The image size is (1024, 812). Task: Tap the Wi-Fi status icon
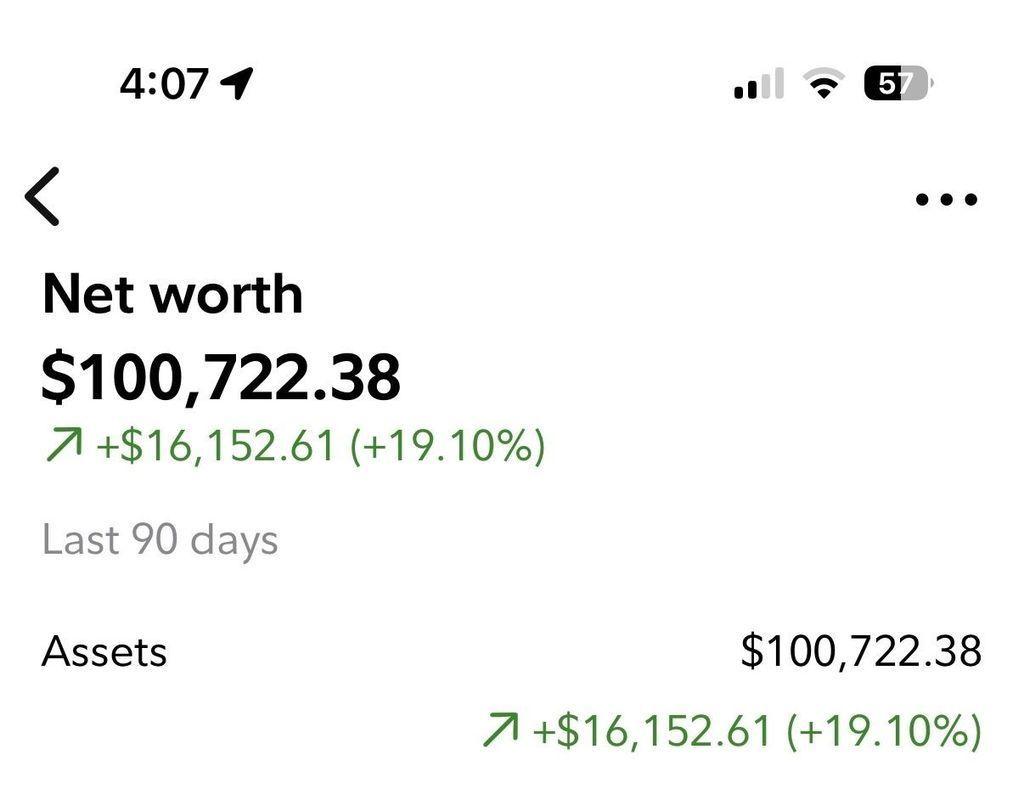click(824, 85)
